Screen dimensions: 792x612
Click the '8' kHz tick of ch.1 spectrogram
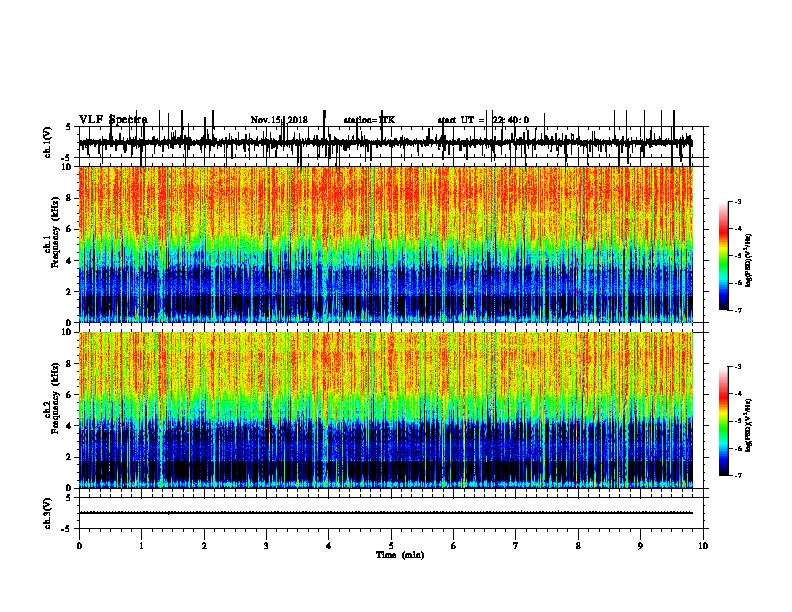coord(69,198)
